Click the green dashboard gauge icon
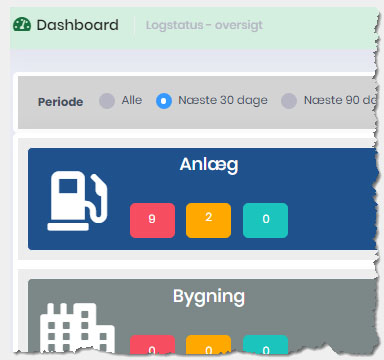The image size is (384, 360). click(22, 25)
